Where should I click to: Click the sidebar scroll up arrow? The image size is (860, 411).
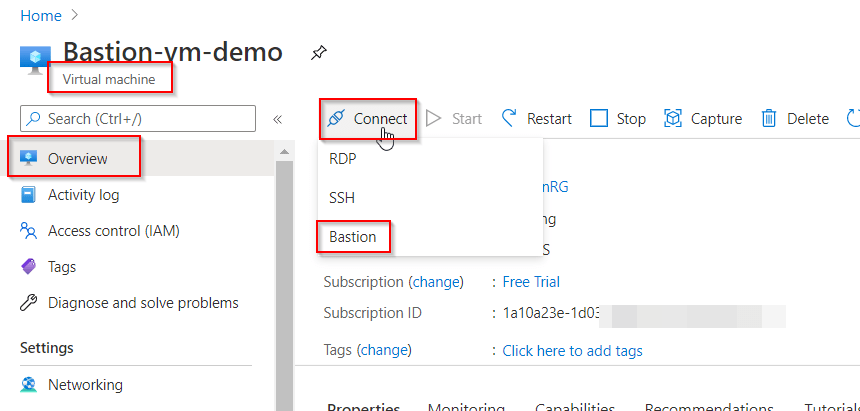pyautogui.click(x=284, y=151)
